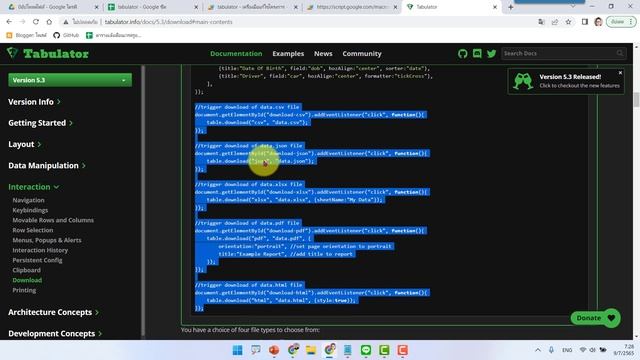The height and width of the screenshot is (360, 640).
Task: Click the microphone icon in system tray
Action: coord(551,350)
